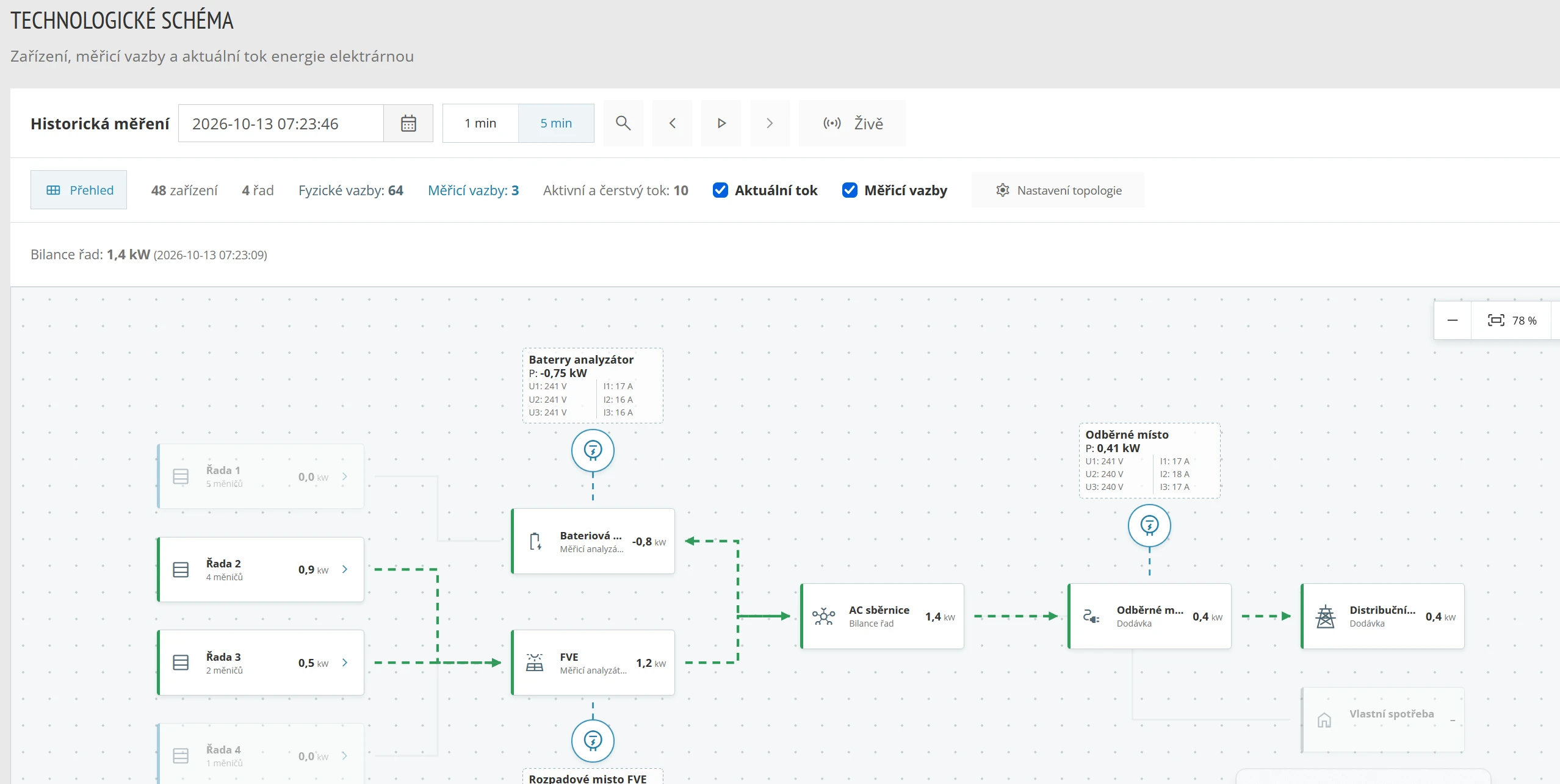The image size is (1560, 784).
Task: Click the Distribuční pylon icon
Action: click(x=1325, y=616)
